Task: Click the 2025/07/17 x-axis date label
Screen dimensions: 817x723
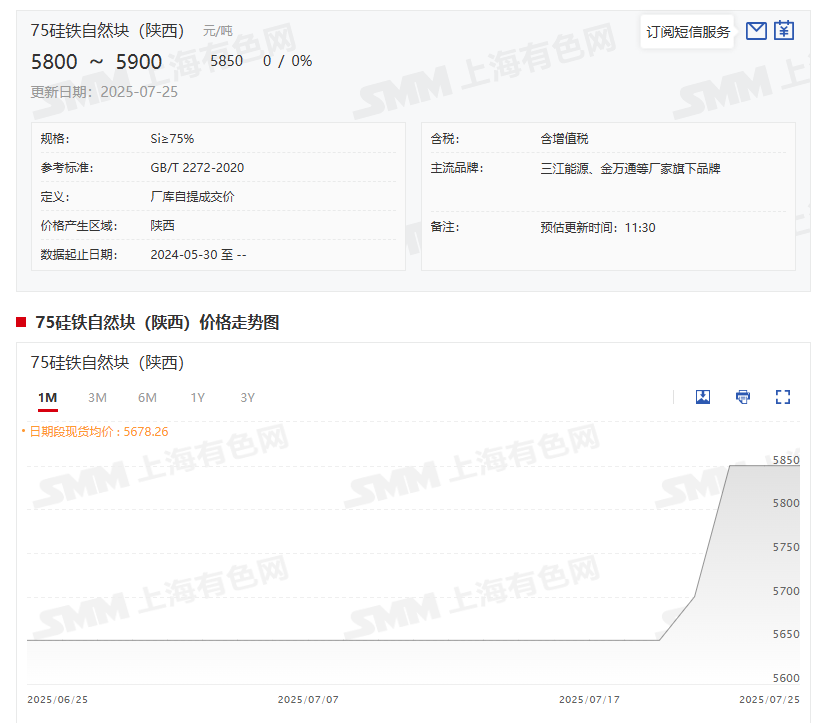Action: [590, 700]
